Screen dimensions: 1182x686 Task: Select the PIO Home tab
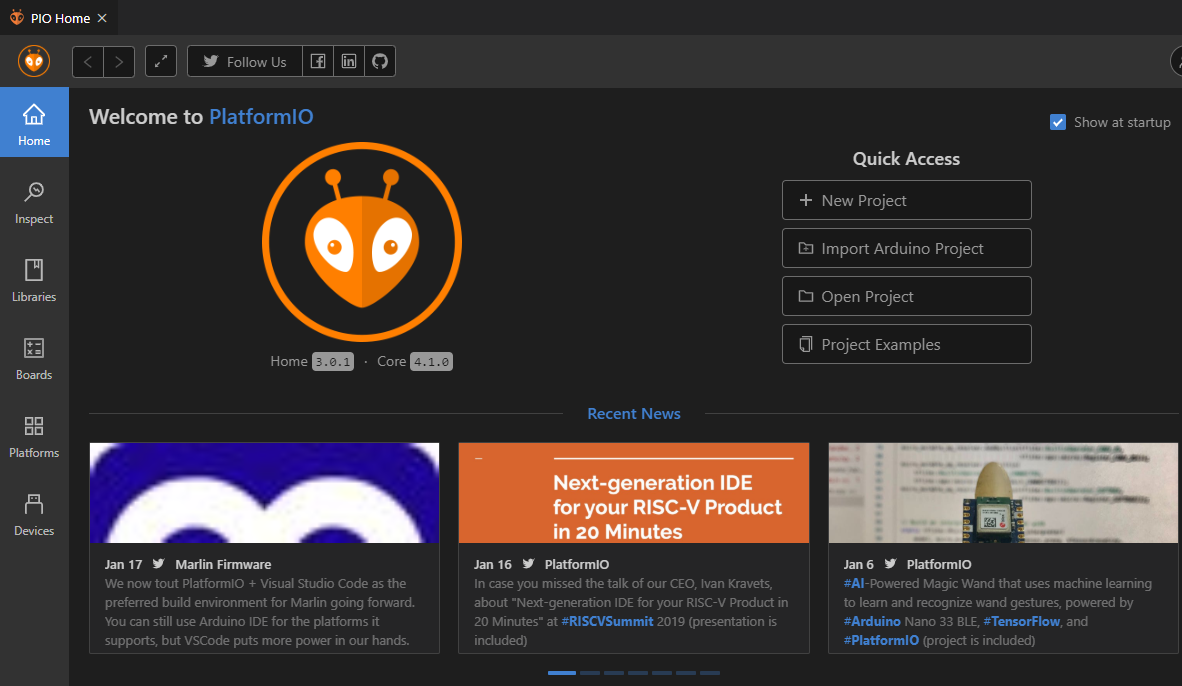(59, 18)
